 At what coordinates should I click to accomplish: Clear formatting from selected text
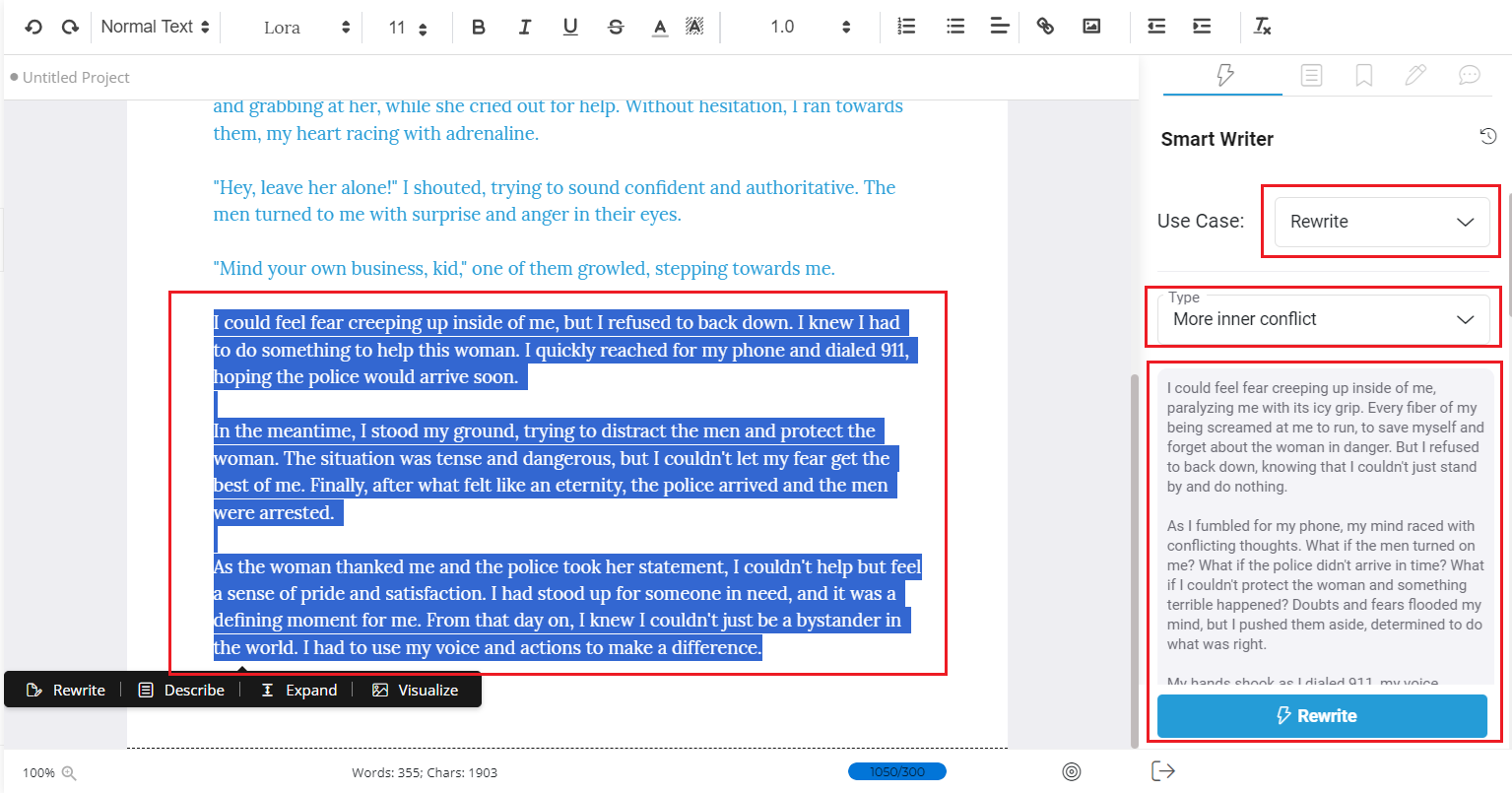pos(1262,27)
